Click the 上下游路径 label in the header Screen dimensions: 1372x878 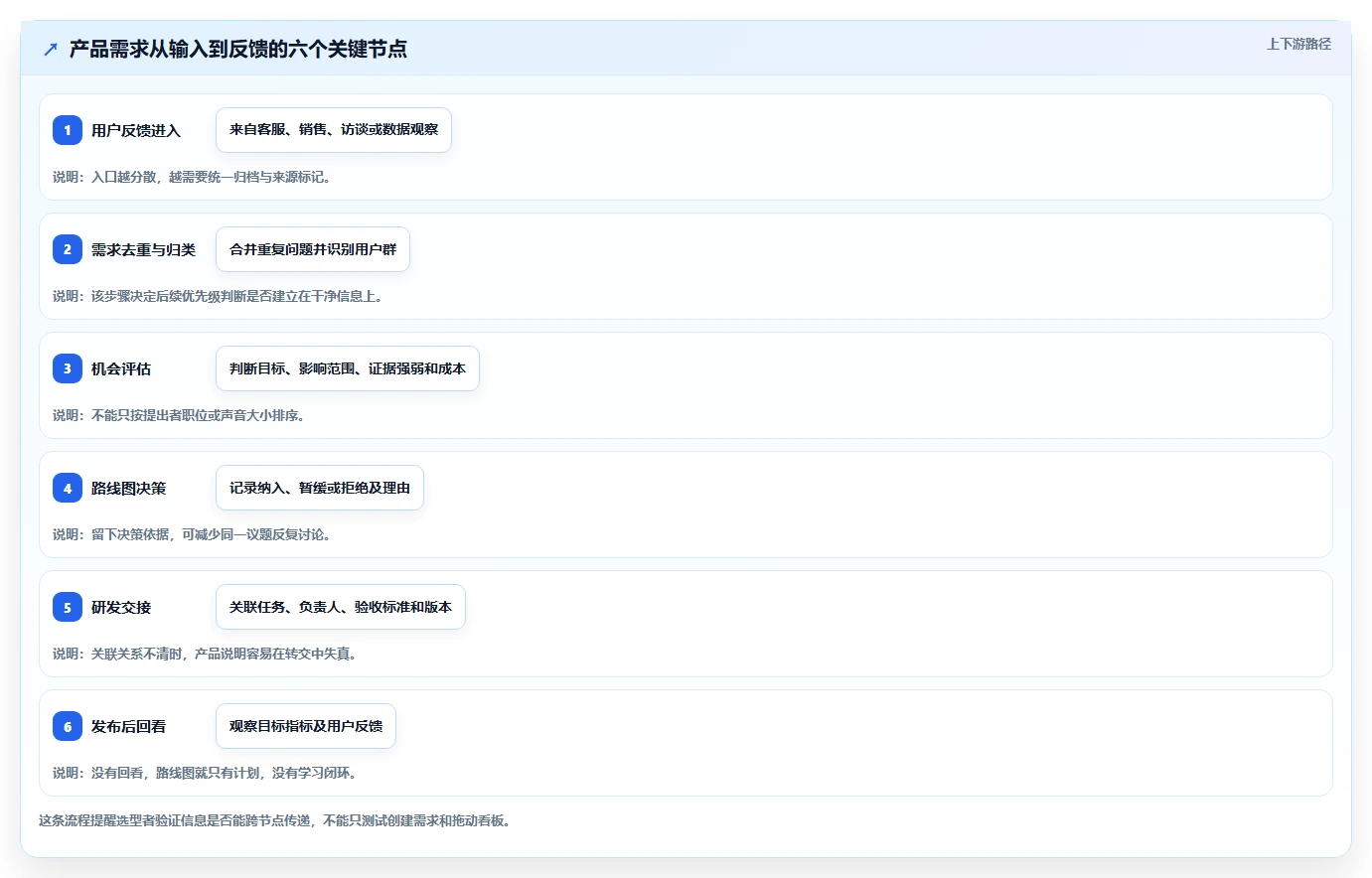click(x=1298, y=44)
